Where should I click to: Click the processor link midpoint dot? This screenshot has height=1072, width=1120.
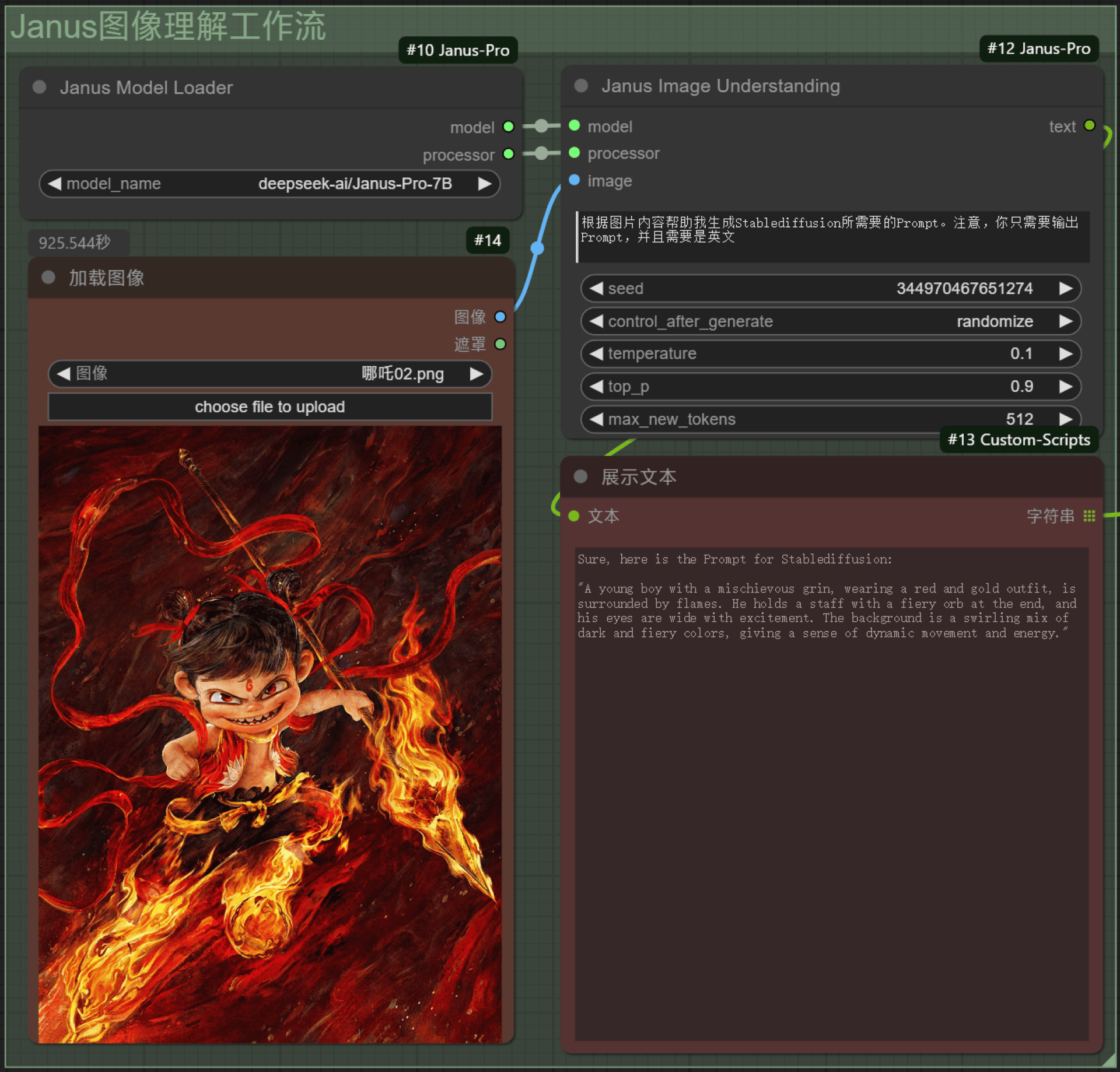click(x=541, y=153)
